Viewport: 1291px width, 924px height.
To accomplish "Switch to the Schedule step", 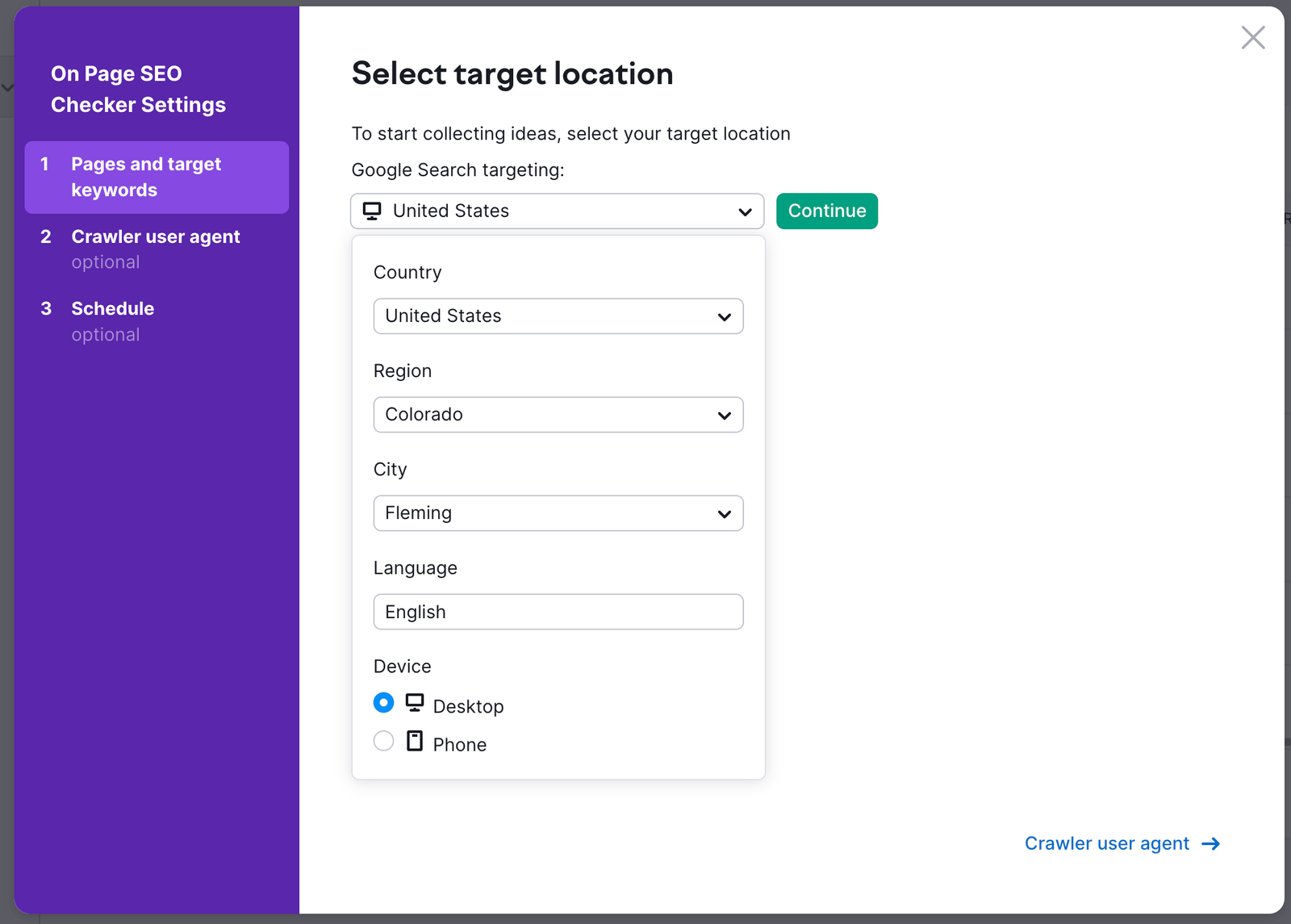I will click(x=113, y=308).
